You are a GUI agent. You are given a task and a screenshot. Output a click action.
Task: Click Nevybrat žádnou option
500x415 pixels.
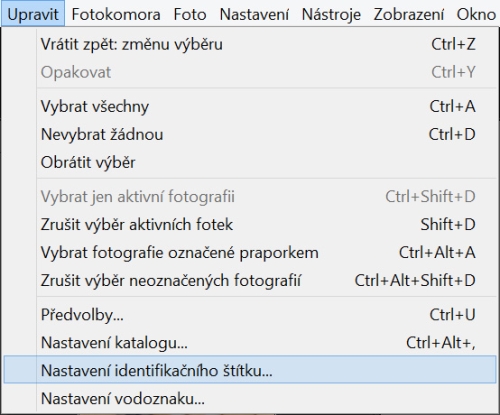click(x=250, y=135)
